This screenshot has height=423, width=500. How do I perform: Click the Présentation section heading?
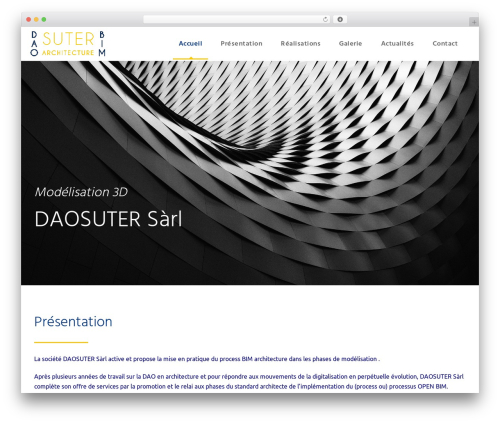point(73,322)
